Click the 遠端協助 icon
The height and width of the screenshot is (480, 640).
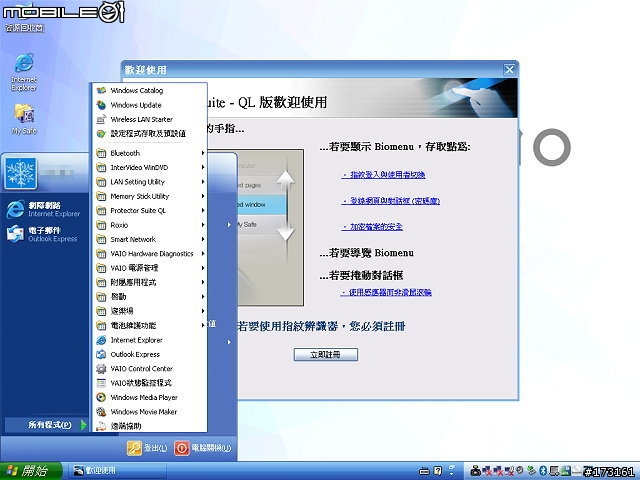point(101,426)
